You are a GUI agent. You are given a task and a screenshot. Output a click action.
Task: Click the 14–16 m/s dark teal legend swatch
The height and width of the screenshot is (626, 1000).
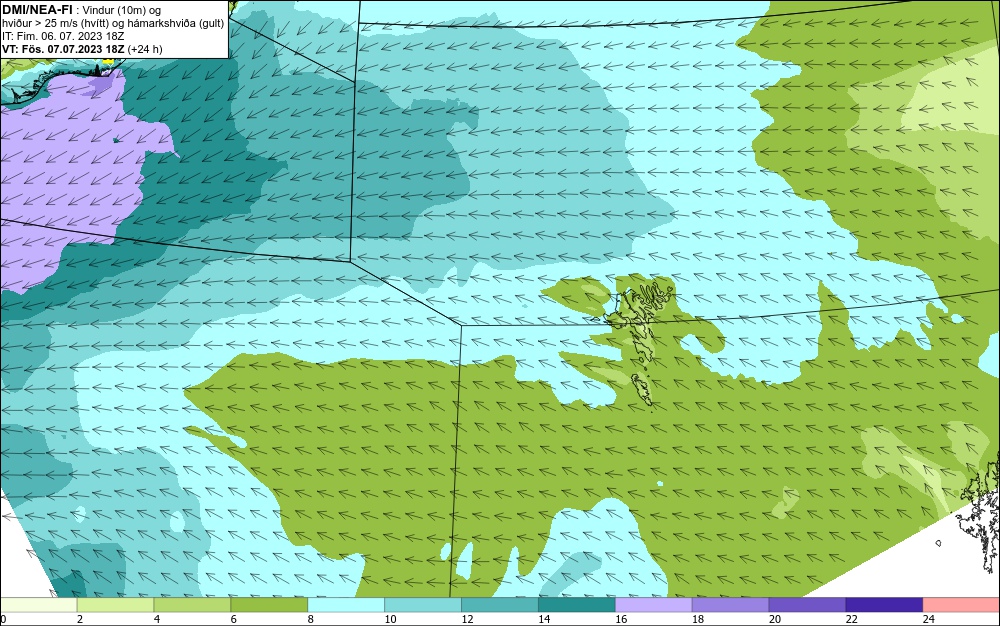click(x=577, y=605)
